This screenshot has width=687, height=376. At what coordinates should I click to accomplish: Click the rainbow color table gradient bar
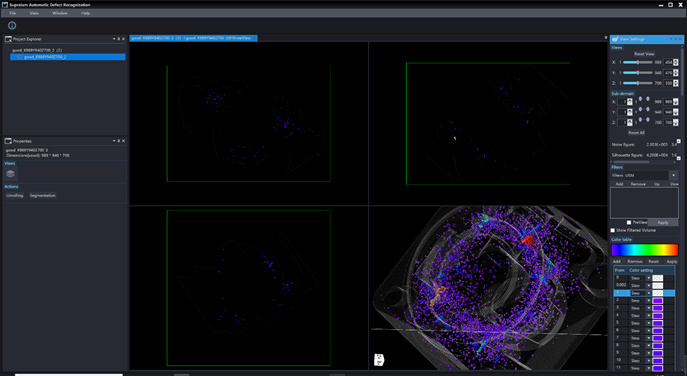[645, 250]
